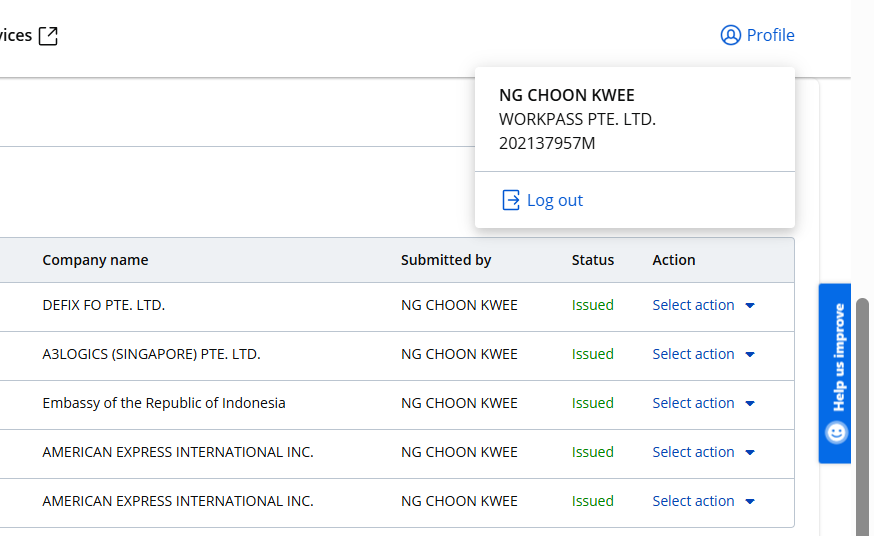Click the smiley face feedback icon
Viewport: 874px width, 536px height.
coord(836,432)
